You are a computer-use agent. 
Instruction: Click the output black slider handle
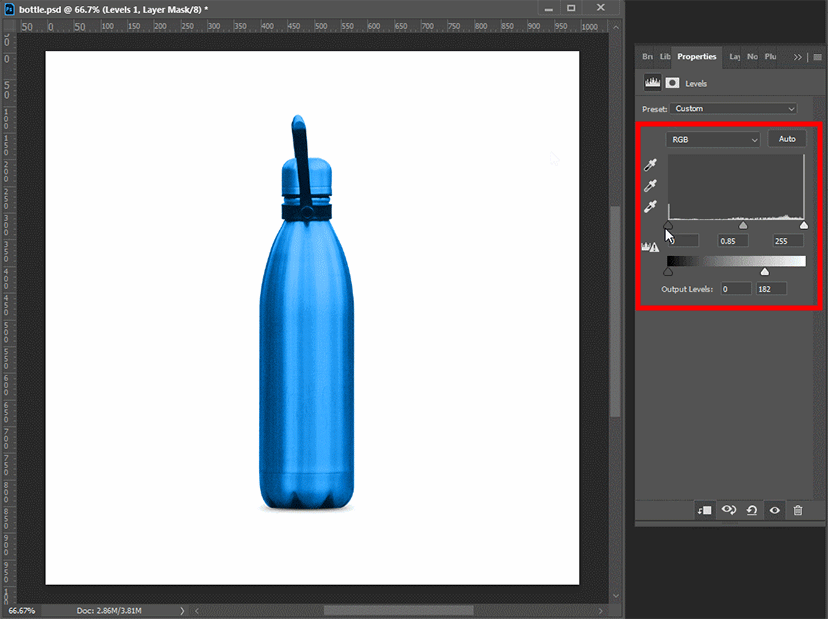pos(668,271)
